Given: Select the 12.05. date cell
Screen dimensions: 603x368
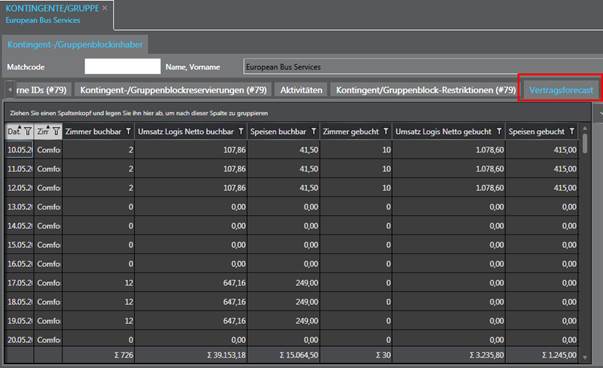Looking at the screenshot, I should 20,188.
